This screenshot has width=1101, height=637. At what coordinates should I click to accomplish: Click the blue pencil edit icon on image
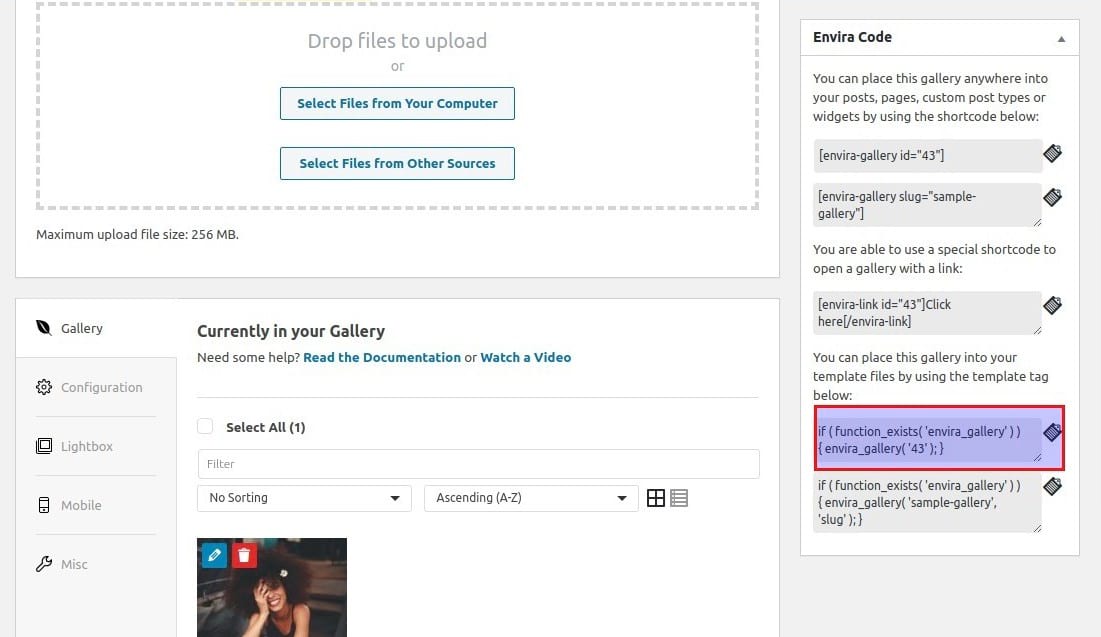(x=214, y=555)
